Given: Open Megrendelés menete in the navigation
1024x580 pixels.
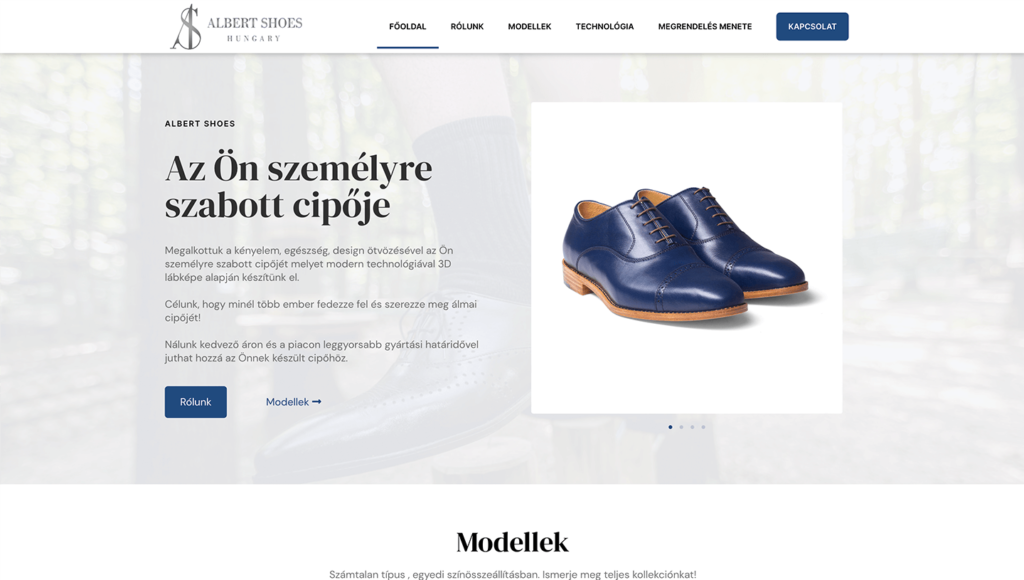Looking at the screenshot, I should (x=705, y=27).
